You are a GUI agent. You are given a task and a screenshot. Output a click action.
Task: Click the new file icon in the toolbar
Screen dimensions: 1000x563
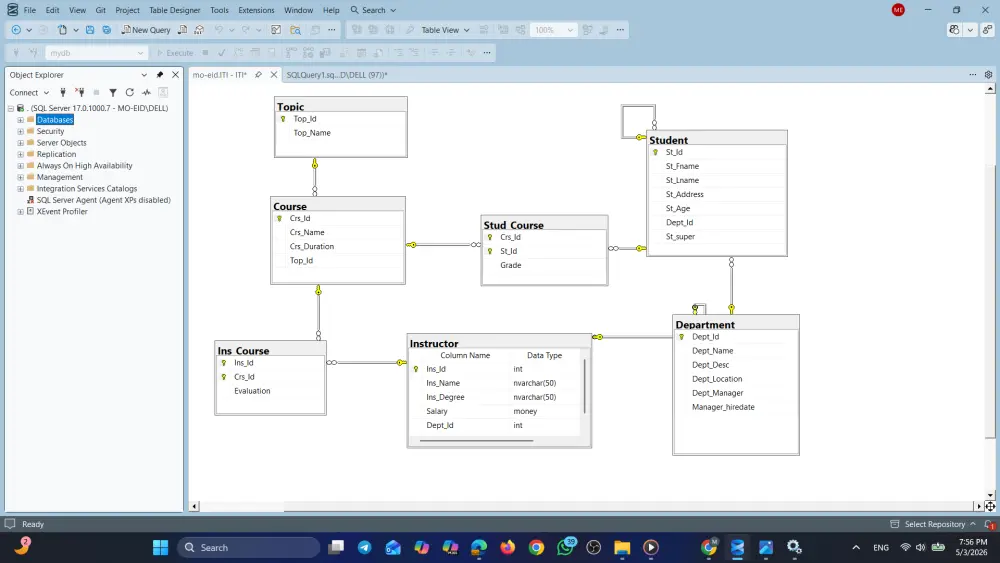pos(62,30)
